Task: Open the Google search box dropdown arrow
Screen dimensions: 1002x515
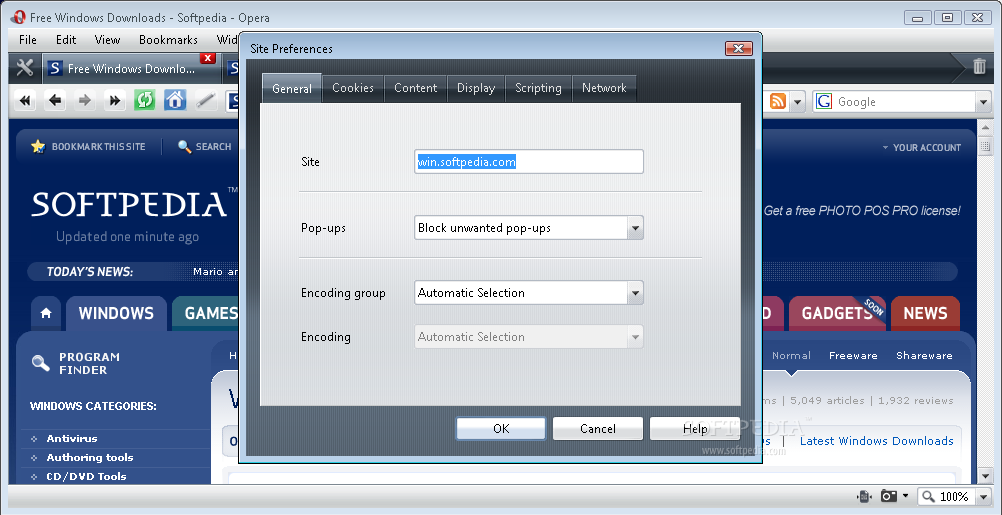Action: [x=983, y=102]
